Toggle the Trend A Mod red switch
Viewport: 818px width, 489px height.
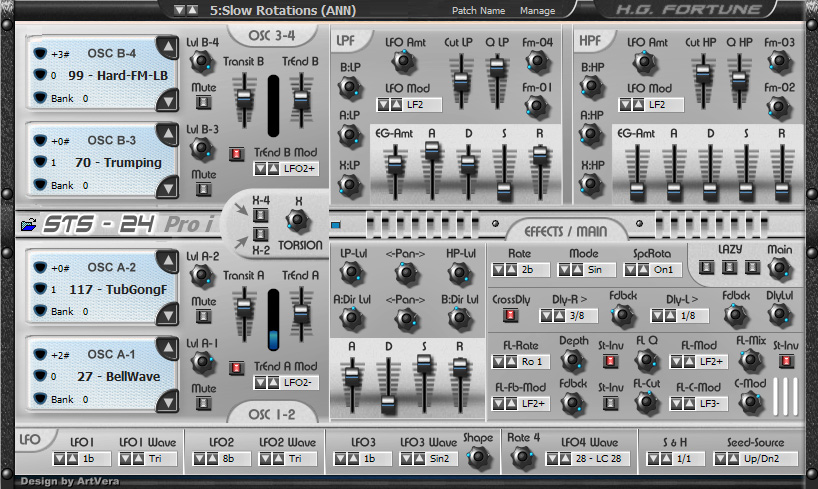236,368
